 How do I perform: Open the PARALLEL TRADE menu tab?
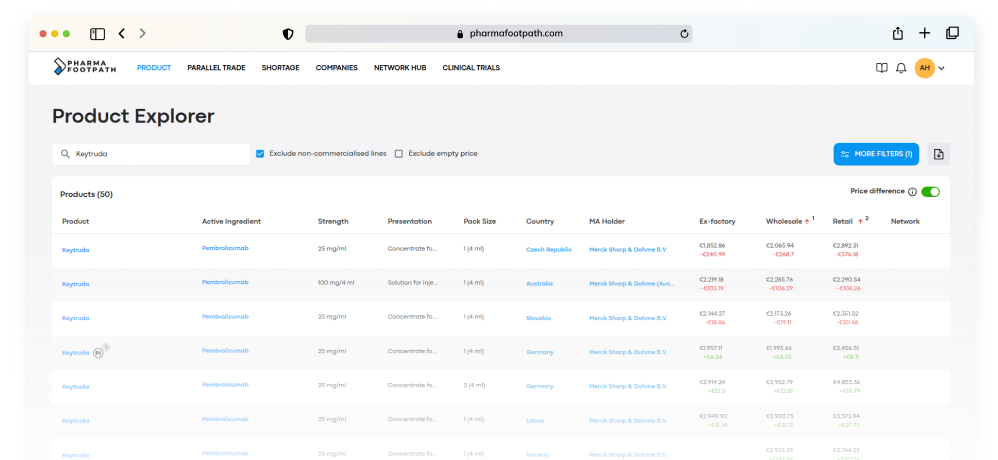[x=216, y=67]
